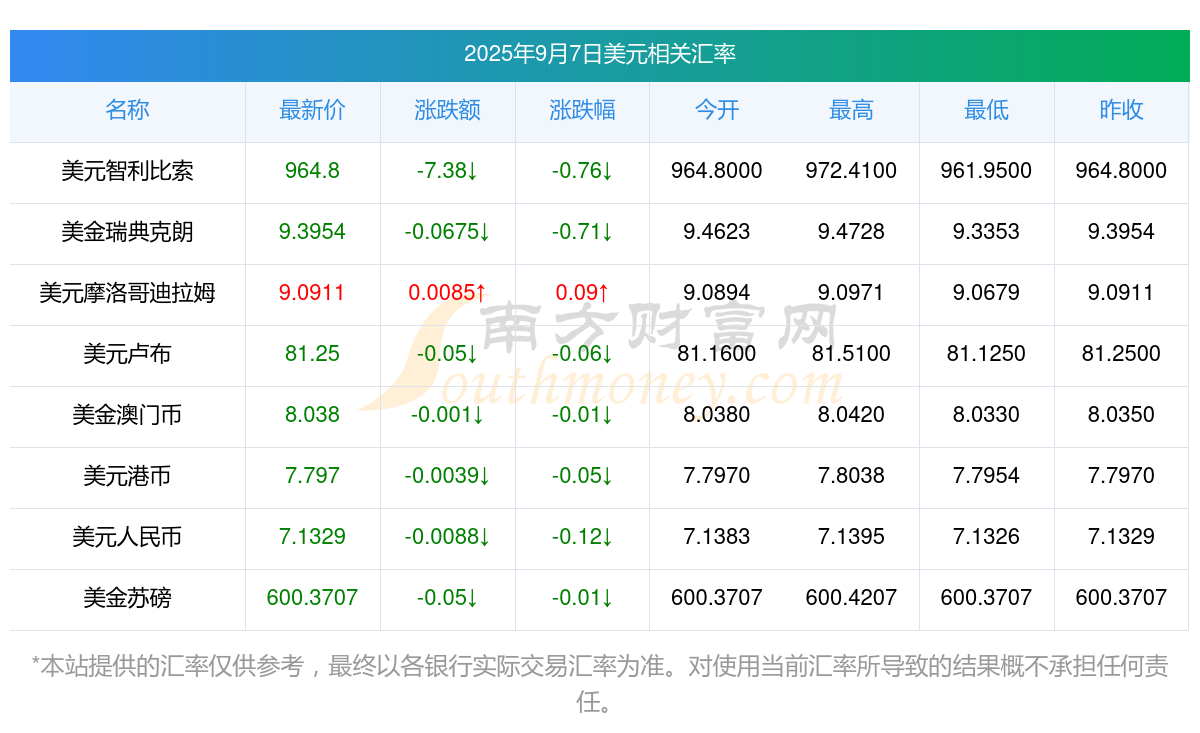Image resolution: width=1200 pixels, height=733 pixels.
Task: Click change amount -0.0675↓
Action: click(447, 232)
